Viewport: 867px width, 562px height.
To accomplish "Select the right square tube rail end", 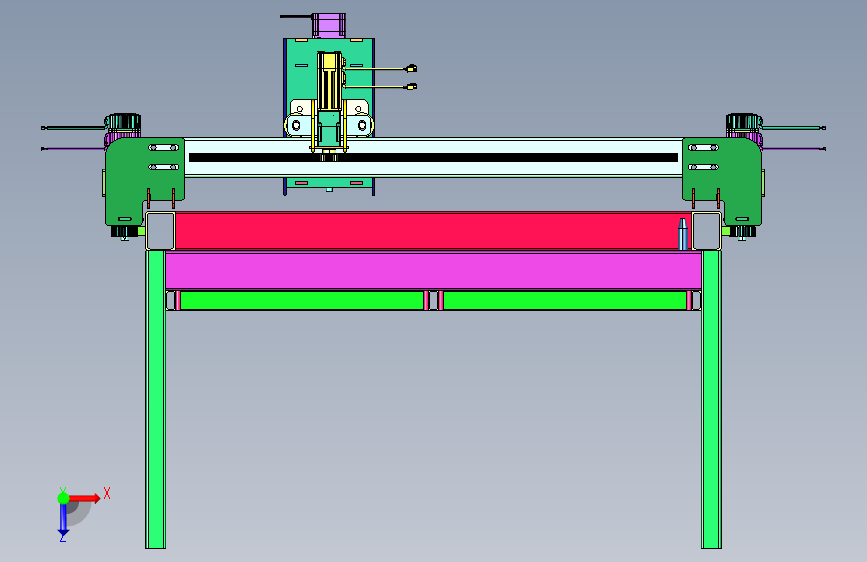I will 707,231.
